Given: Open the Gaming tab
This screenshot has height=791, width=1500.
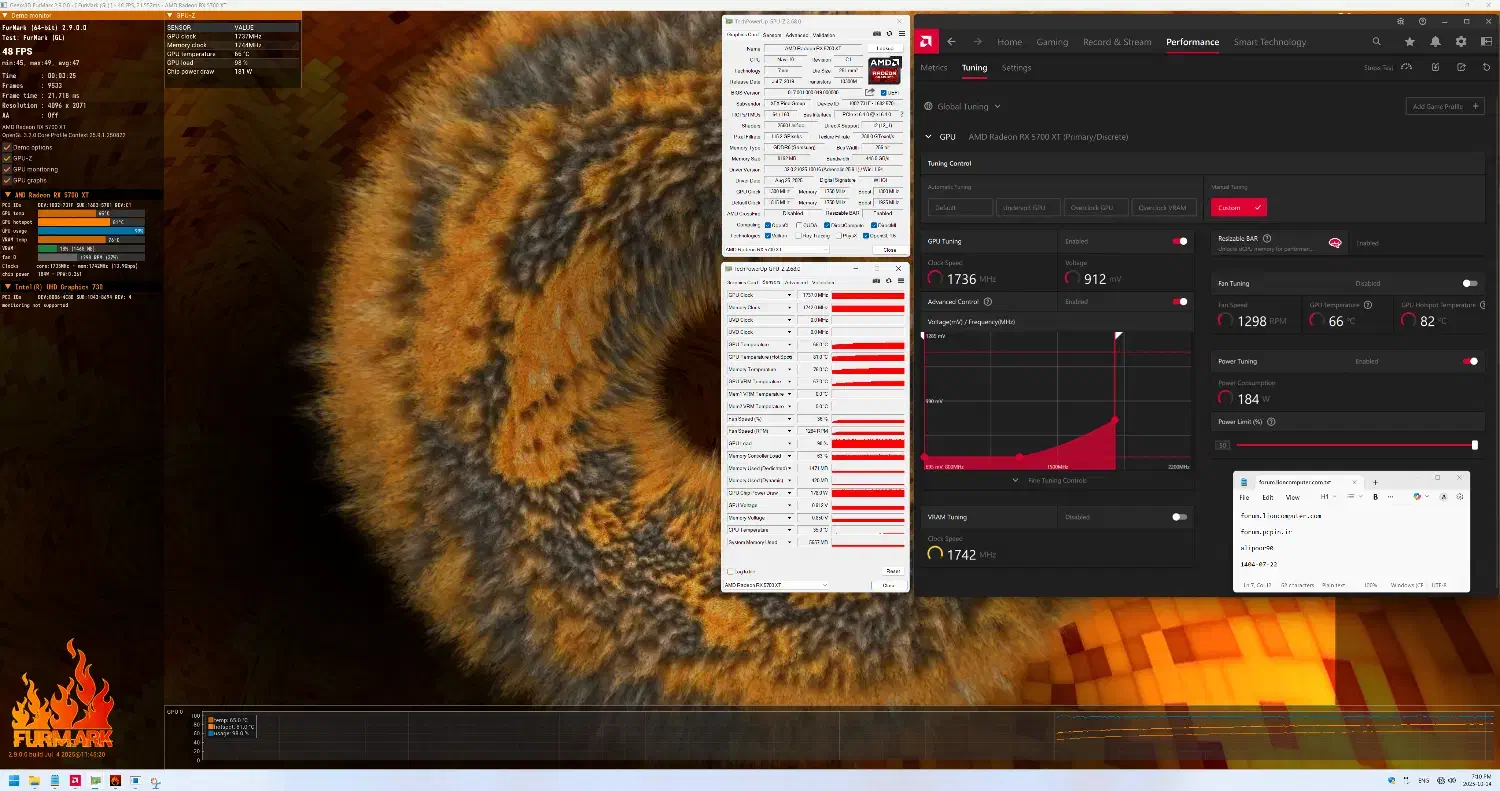Looking at the screenshot, I should point(1052,42).
